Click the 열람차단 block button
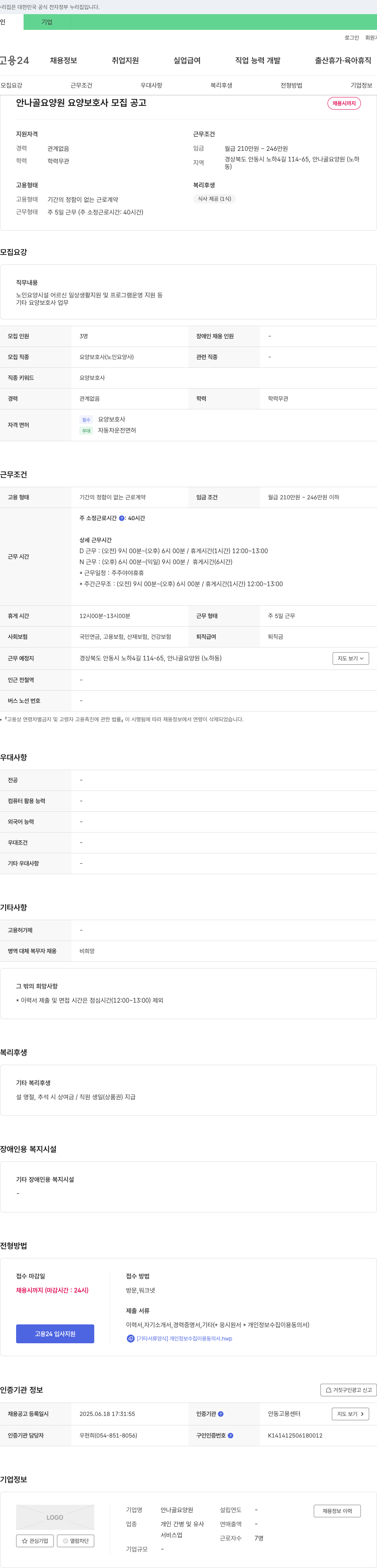Viewport: 377px width, 1568px height. (x=75, y=1540)
